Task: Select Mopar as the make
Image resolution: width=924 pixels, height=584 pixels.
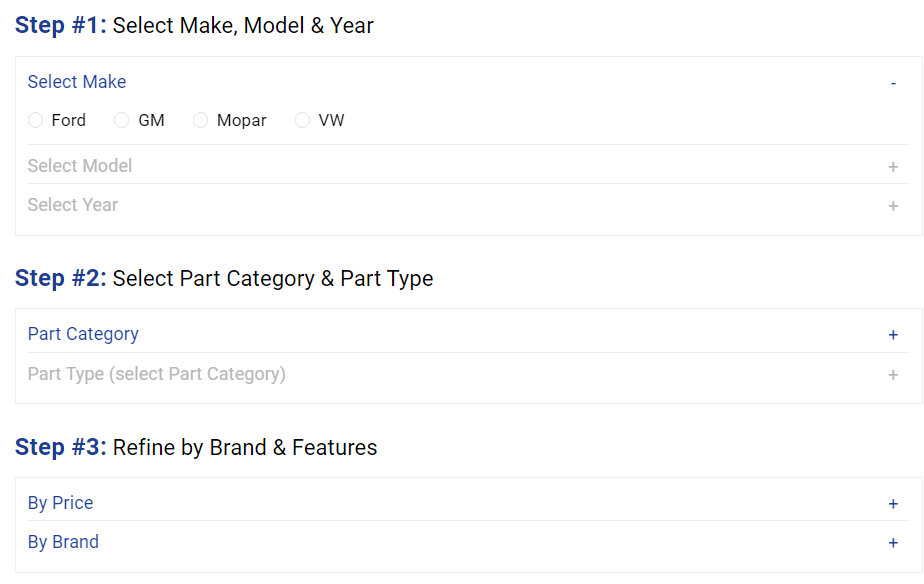Action: [x=200, y=120]
